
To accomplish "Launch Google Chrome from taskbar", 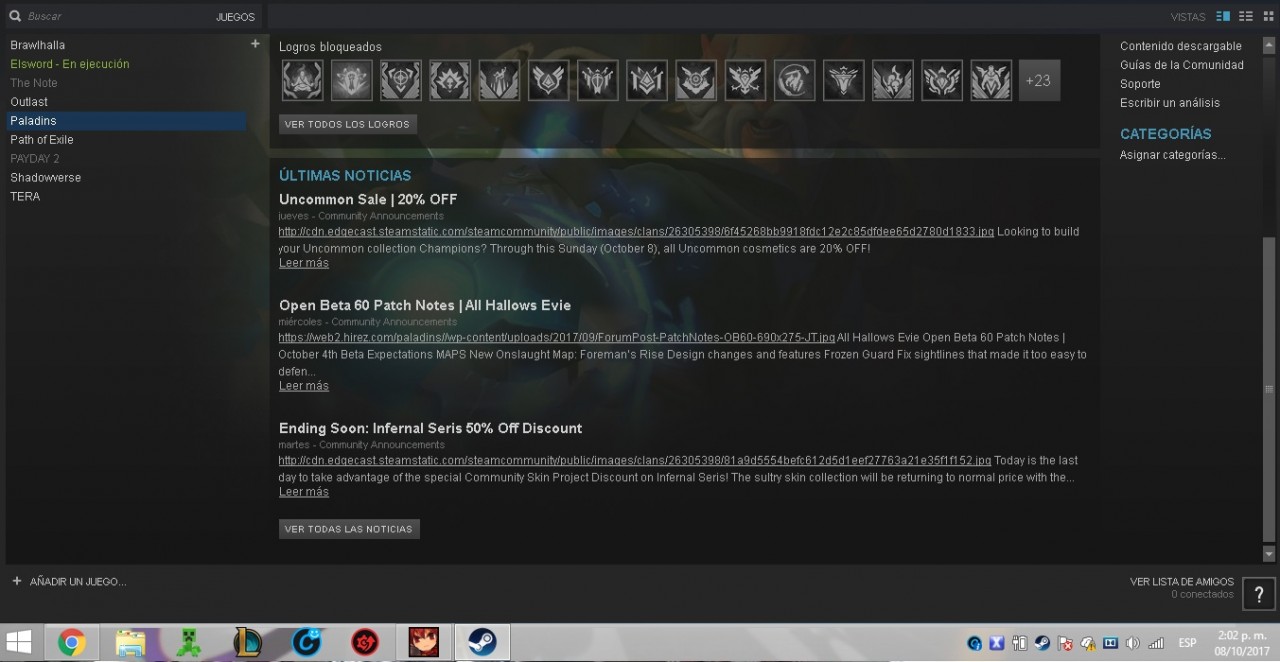I will pos(71,642).
